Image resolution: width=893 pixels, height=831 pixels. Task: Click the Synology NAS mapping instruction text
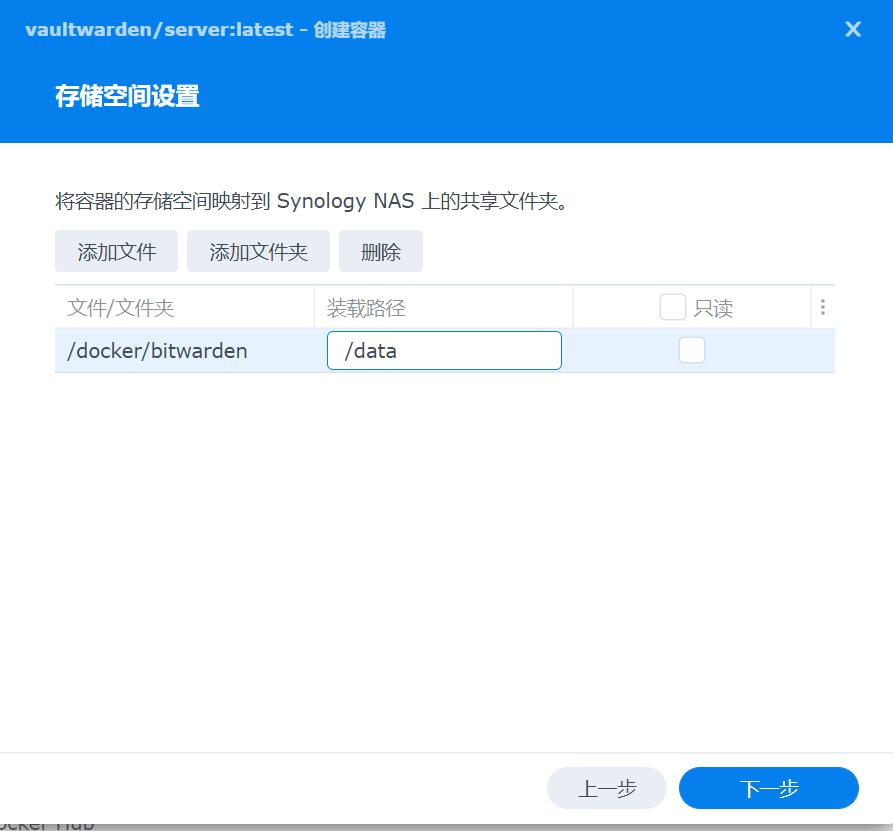(x=270, y=200)
